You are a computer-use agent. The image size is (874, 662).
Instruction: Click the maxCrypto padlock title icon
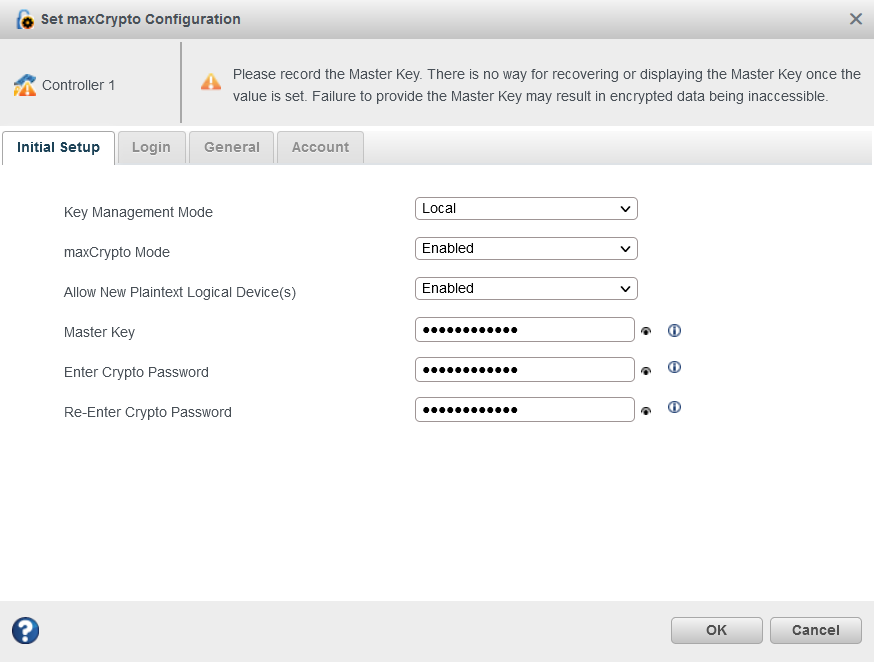[x=25, y=19]
